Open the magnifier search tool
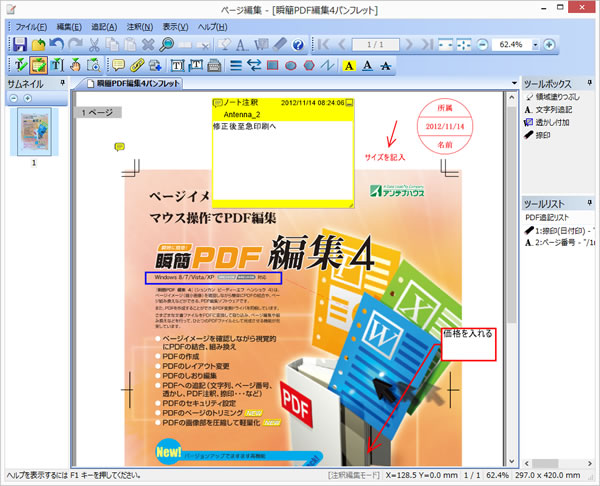This screenshot has height=486, width=600. [166, 44]
